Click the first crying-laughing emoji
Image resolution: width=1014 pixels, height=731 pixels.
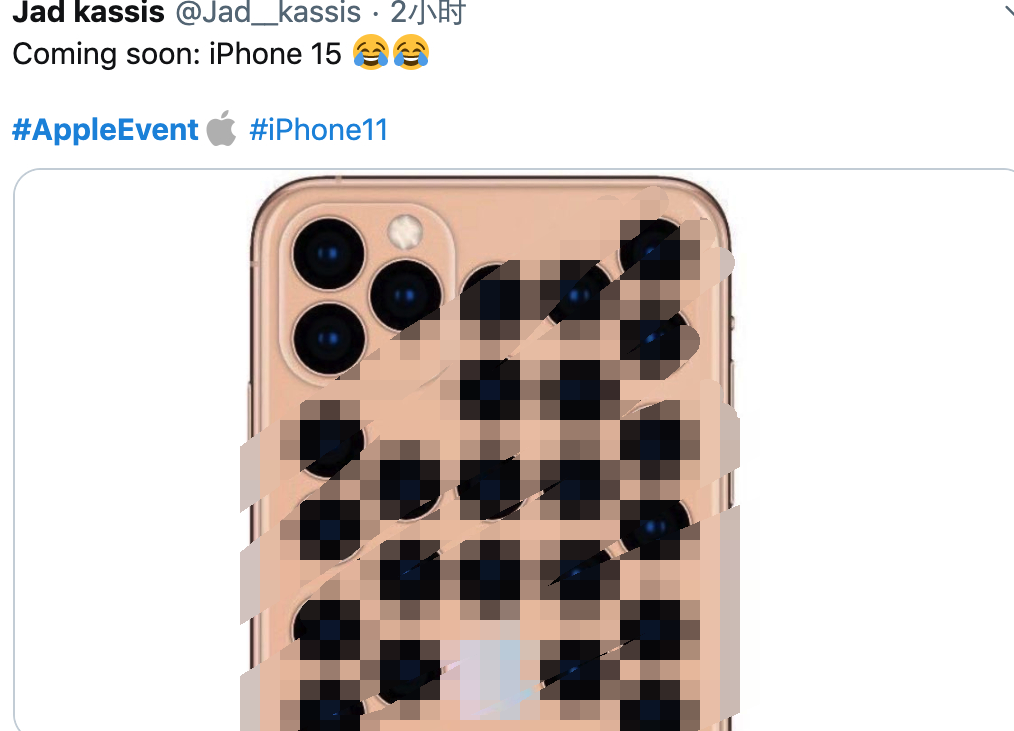click(371, 52)
